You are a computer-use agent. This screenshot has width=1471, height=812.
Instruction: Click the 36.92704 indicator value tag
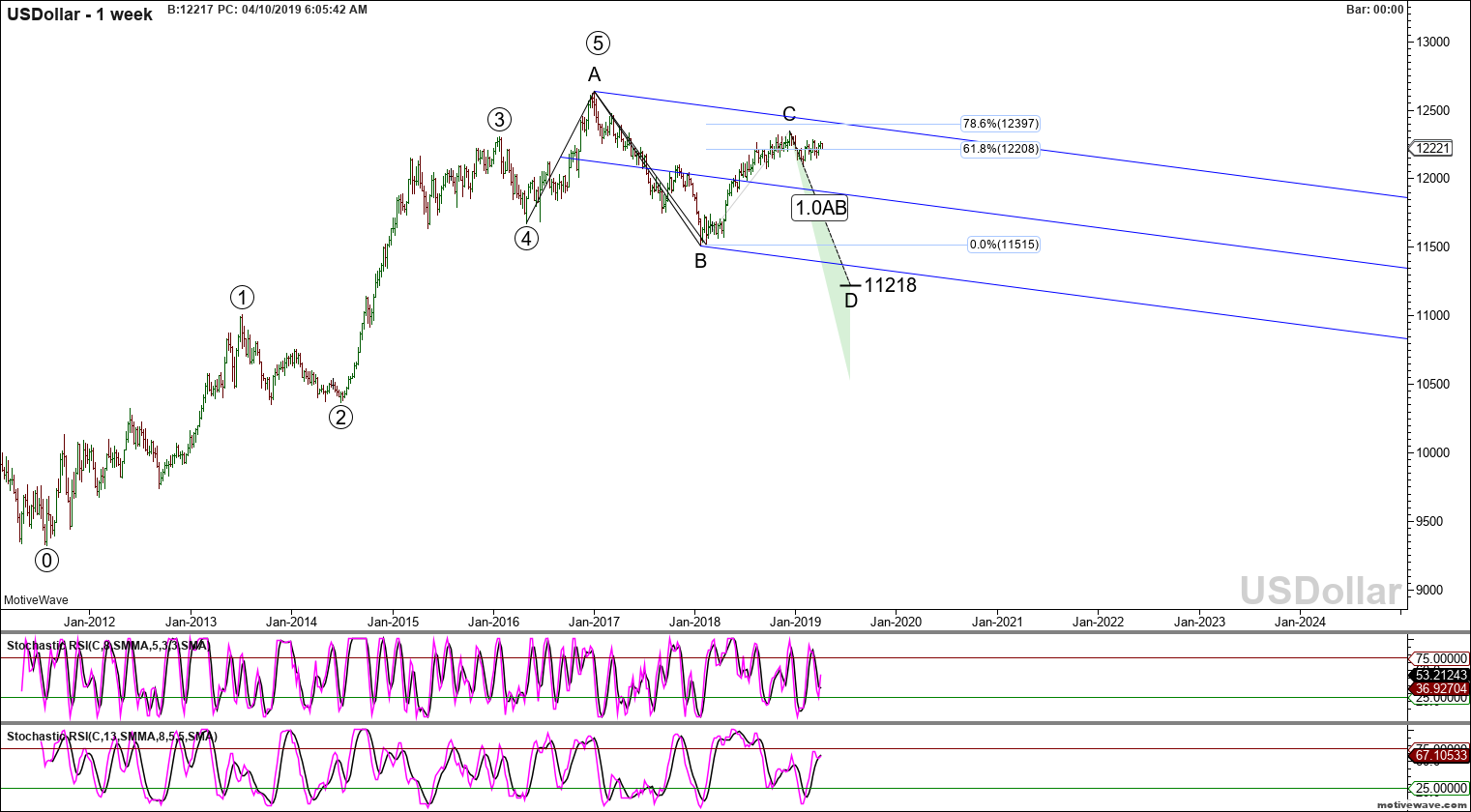(x=1440, y=689)
